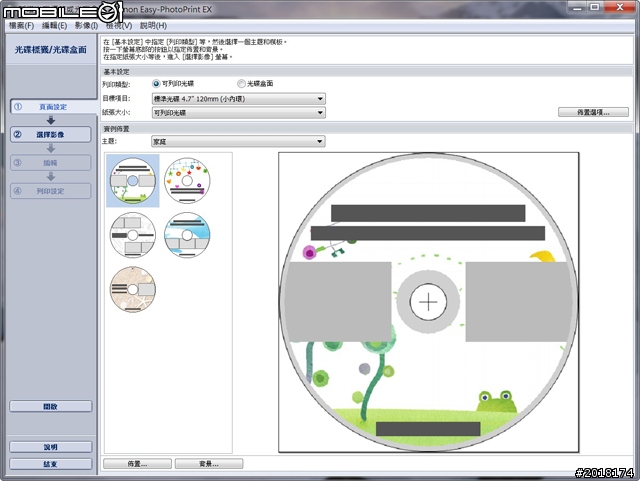Open the 說明(H) menu

[x=153, y=26]
